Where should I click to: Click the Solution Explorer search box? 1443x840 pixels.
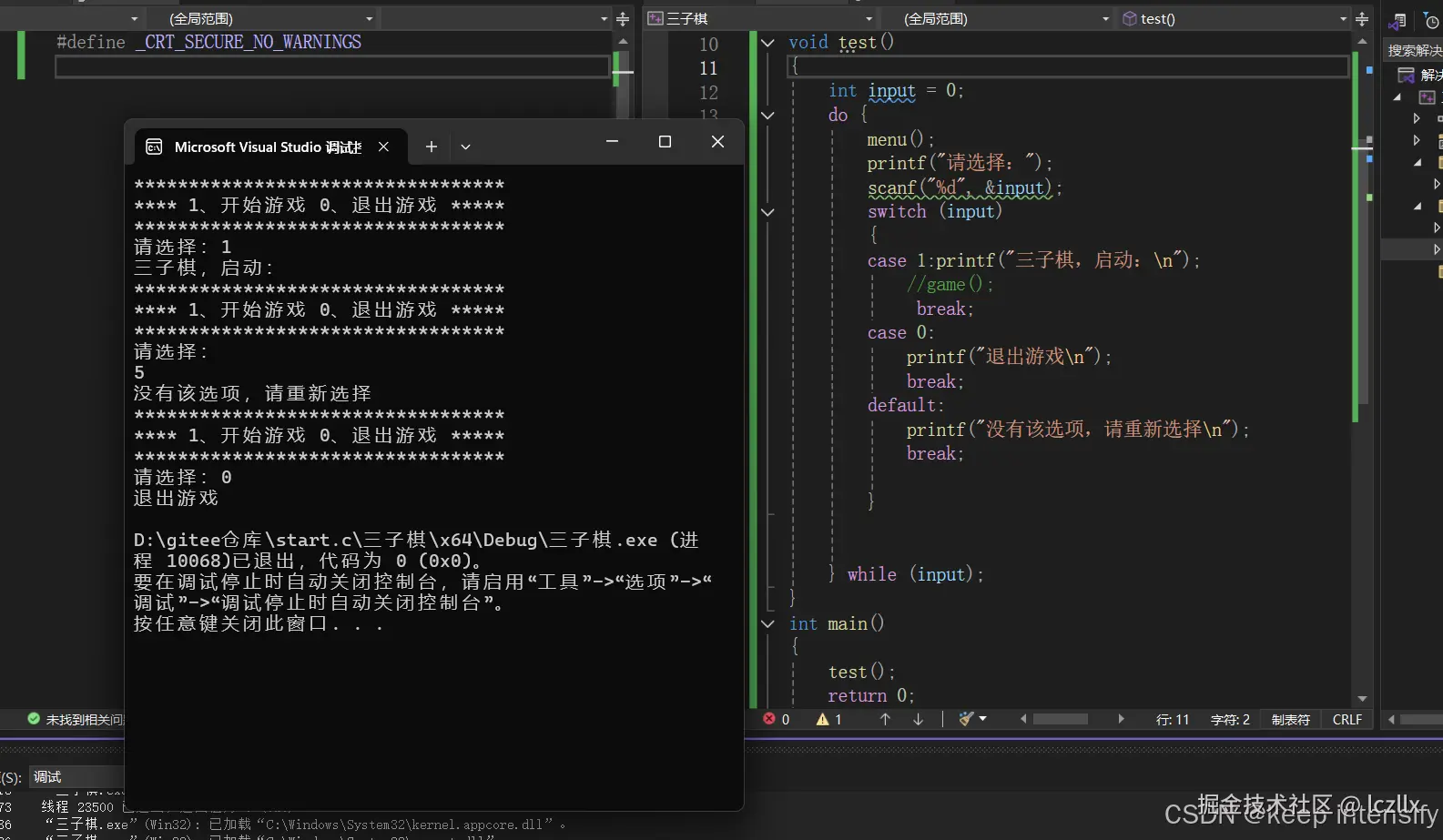(1414, 50)
